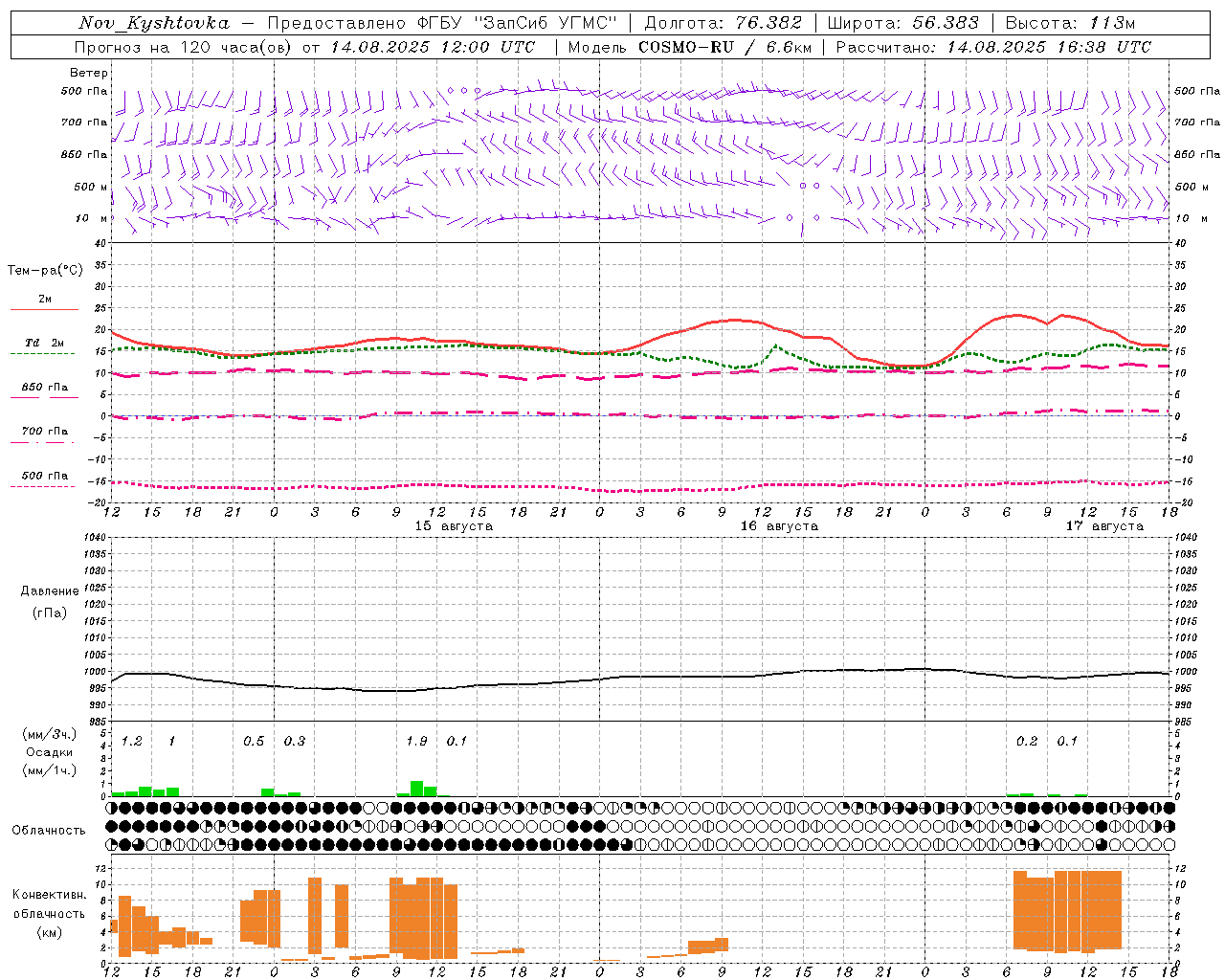The image size is (1225, 980).
Task: Click the Td 2м dew point legend label
Action: point(44,343)
